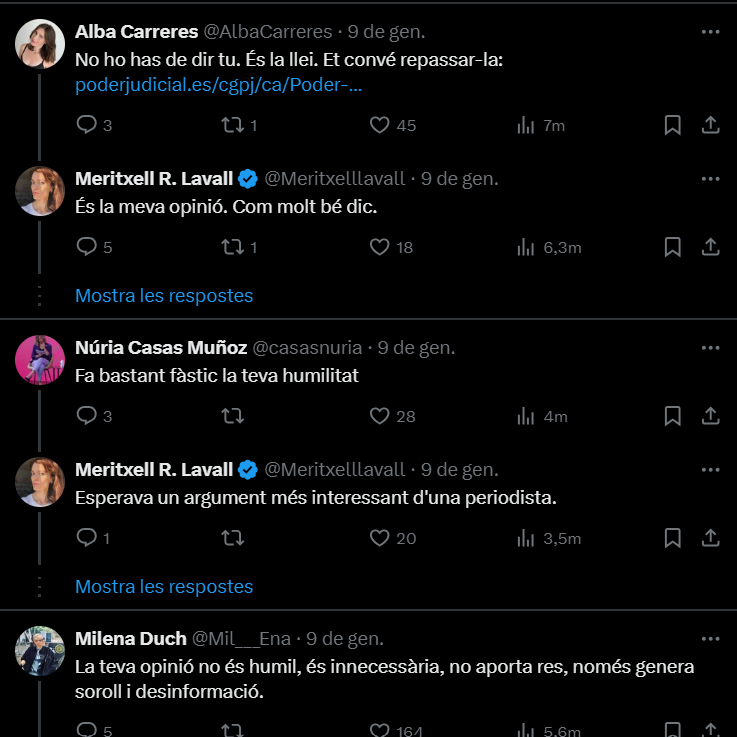Open @casasnuria profile handle

[307, 348]
